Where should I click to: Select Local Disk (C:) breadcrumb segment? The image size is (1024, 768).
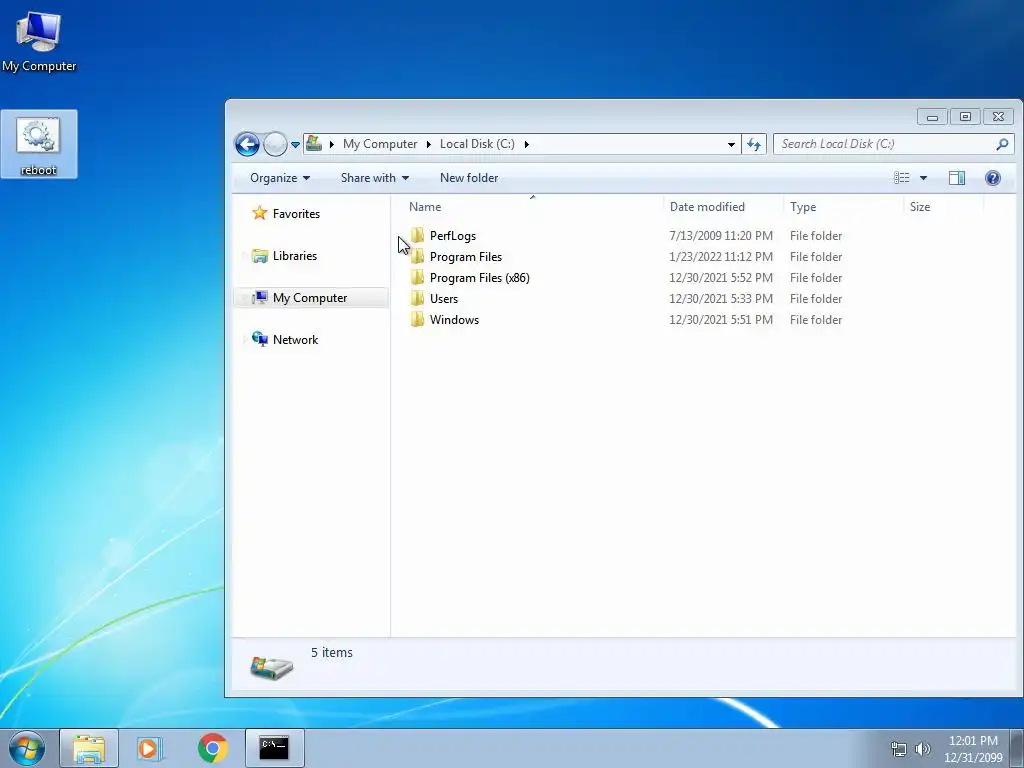coord(477,144)
